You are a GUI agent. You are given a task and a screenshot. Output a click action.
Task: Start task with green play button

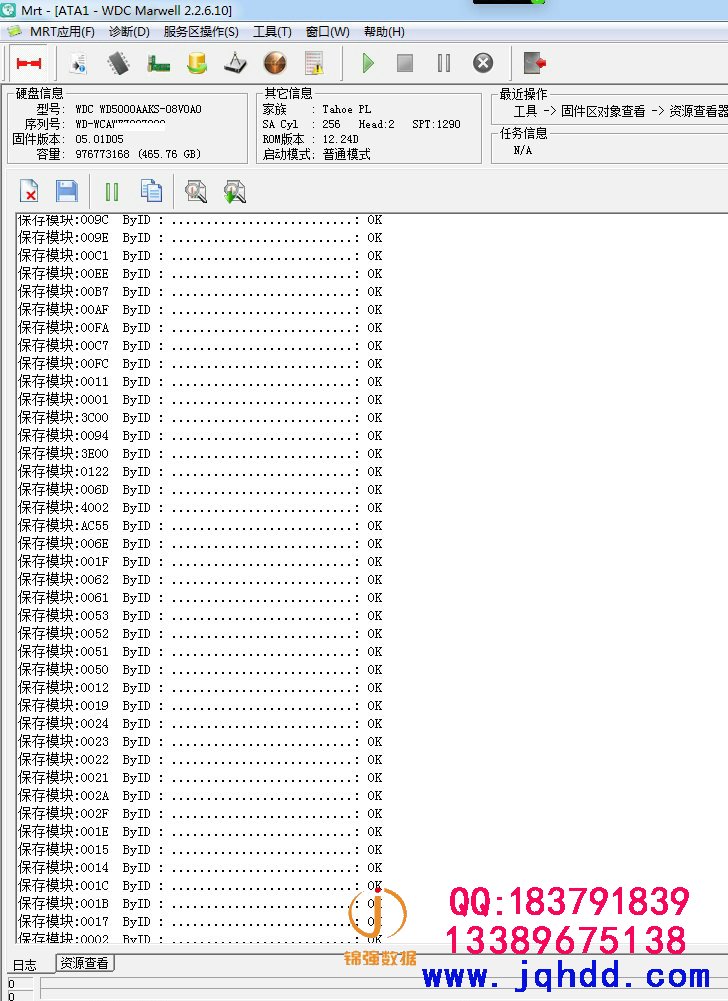coord(368,63)
